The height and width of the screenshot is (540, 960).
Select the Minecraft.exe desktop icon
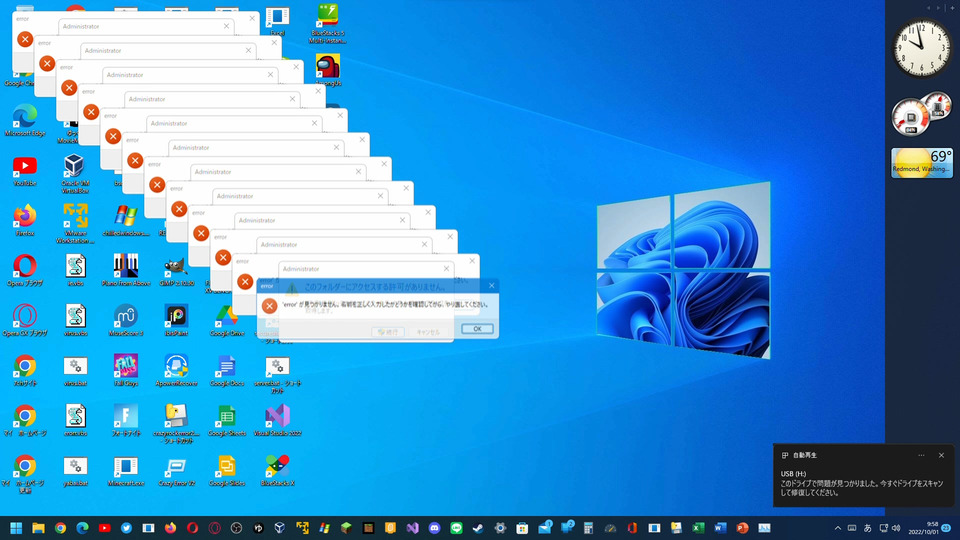click(x=126, y=471)
